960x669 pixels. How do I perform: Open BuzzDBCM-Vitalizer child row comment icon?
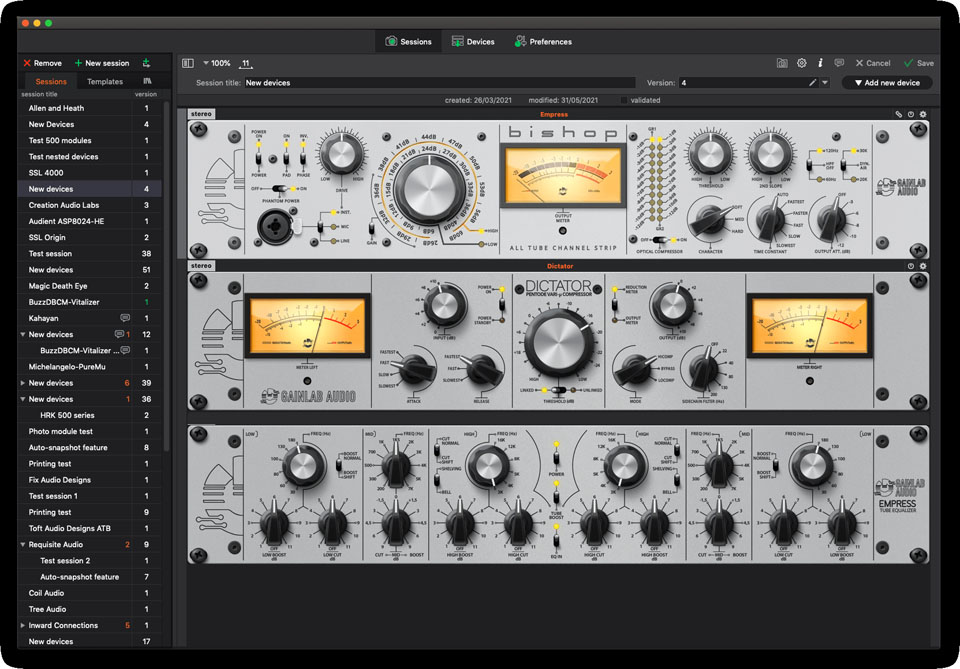125,351
